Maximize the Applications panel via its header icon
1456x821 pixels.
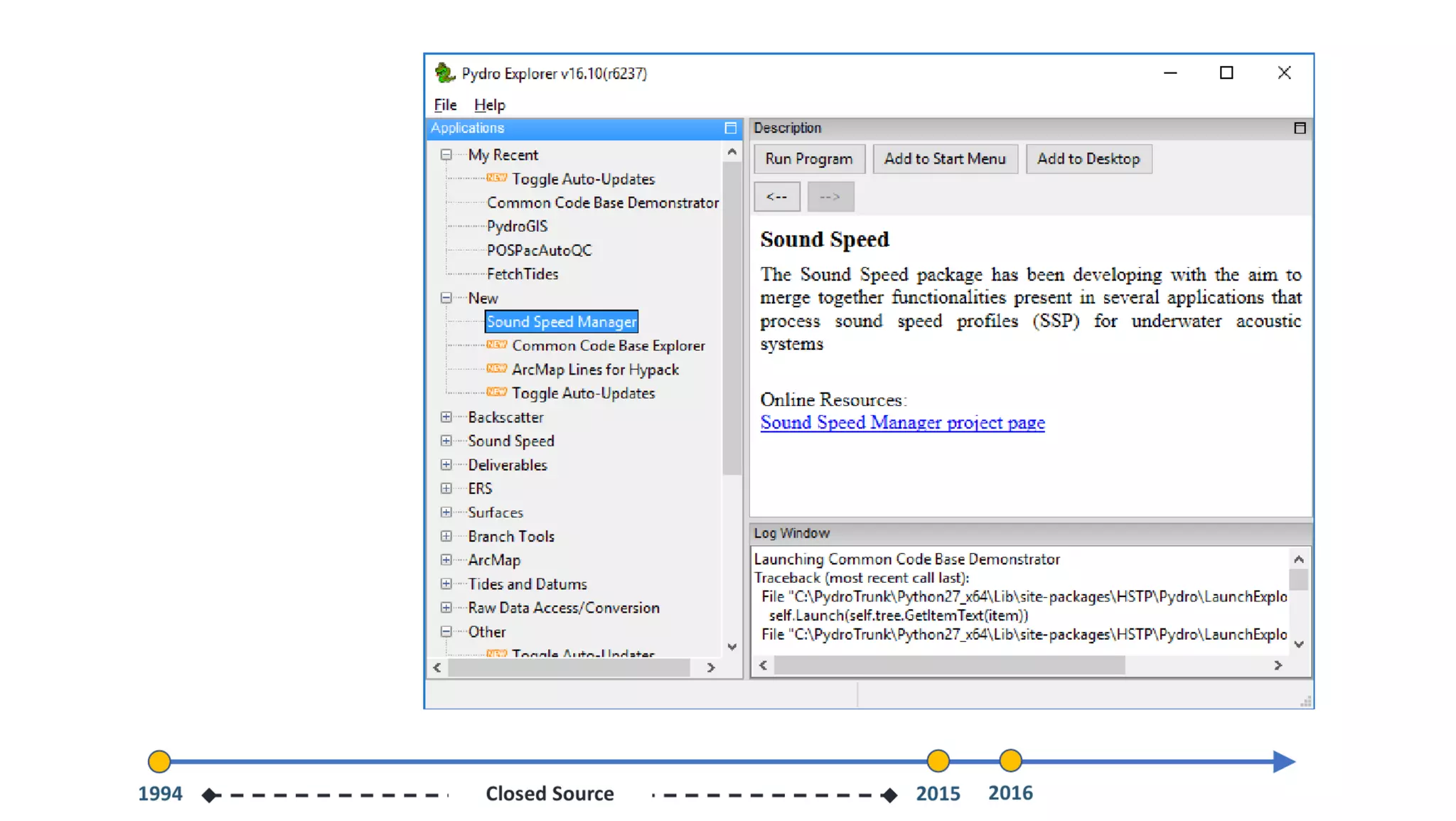[x=730, y=128]
